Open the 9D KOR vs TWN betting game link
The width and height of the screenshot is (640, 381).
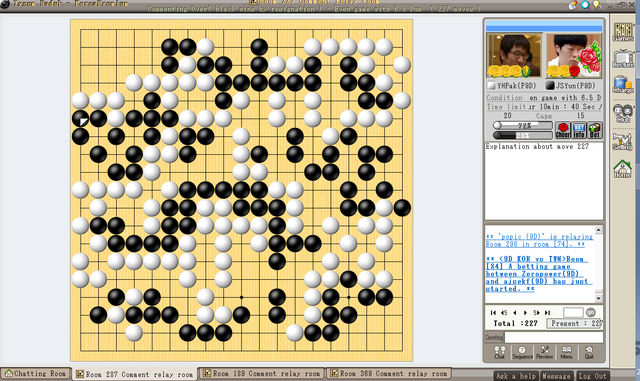(x=538, y=274)
